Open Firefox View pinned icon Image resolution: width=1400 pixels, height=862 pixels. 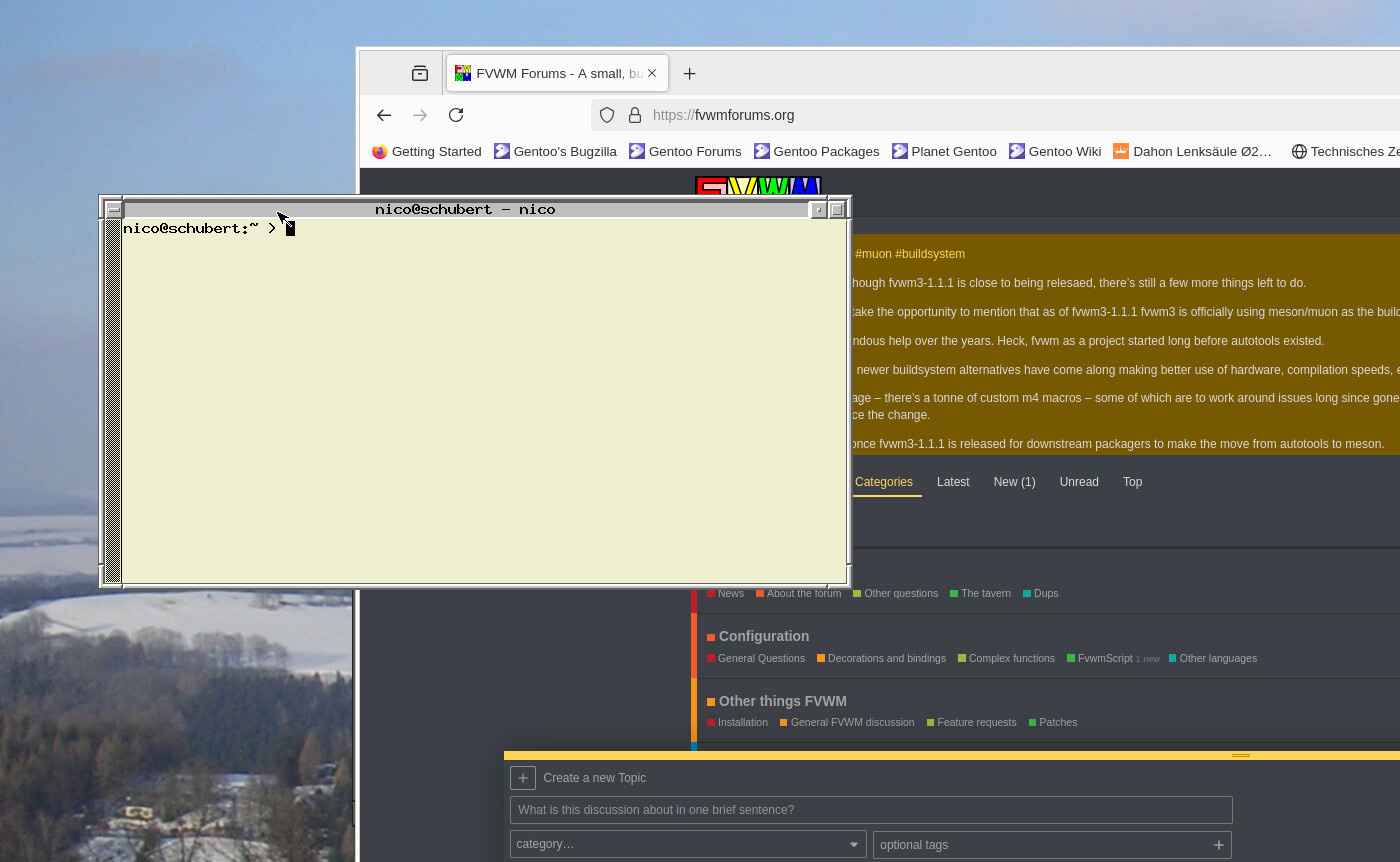(419, 73)
